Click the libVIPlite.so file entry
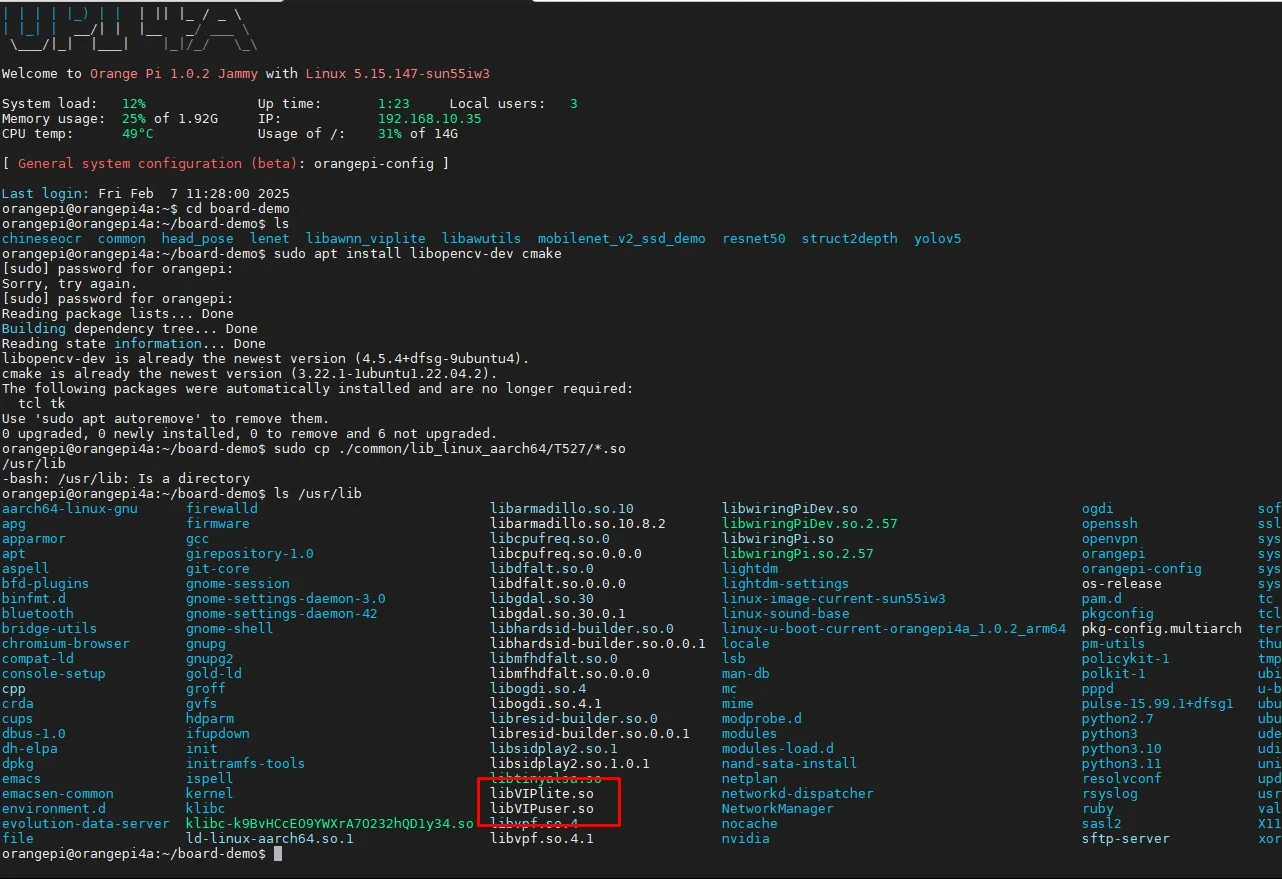1282x879 pixels. coord(541,793)
